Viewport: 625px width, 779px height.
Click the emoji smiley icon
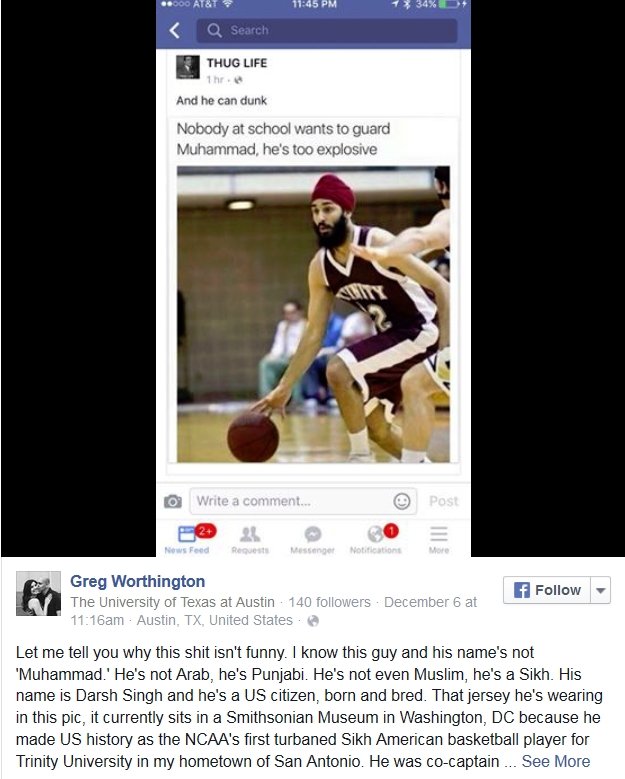[x=401, y=501]
